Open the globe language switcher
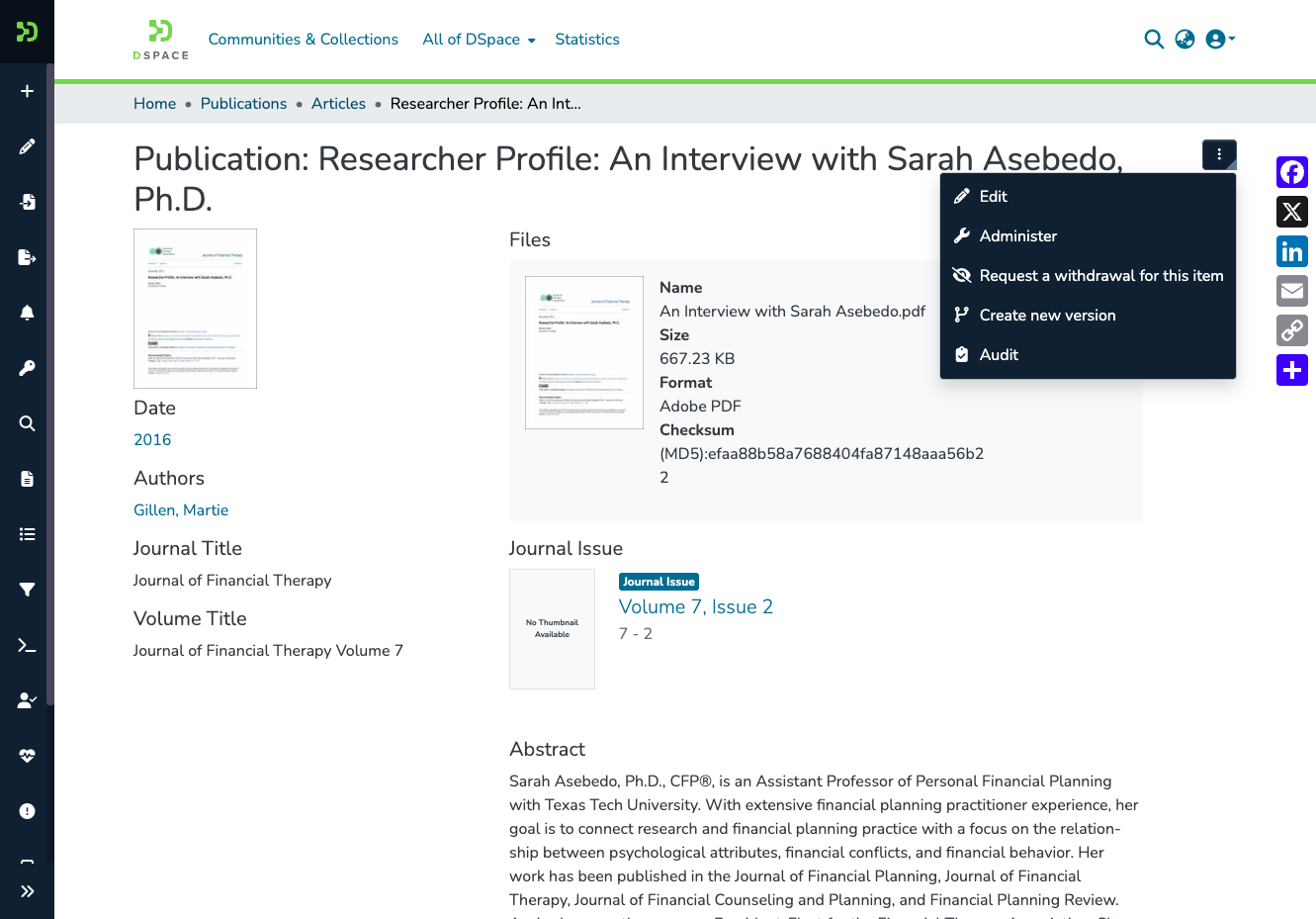This screenshot has width=1316, height=919. coord(1184,40)
